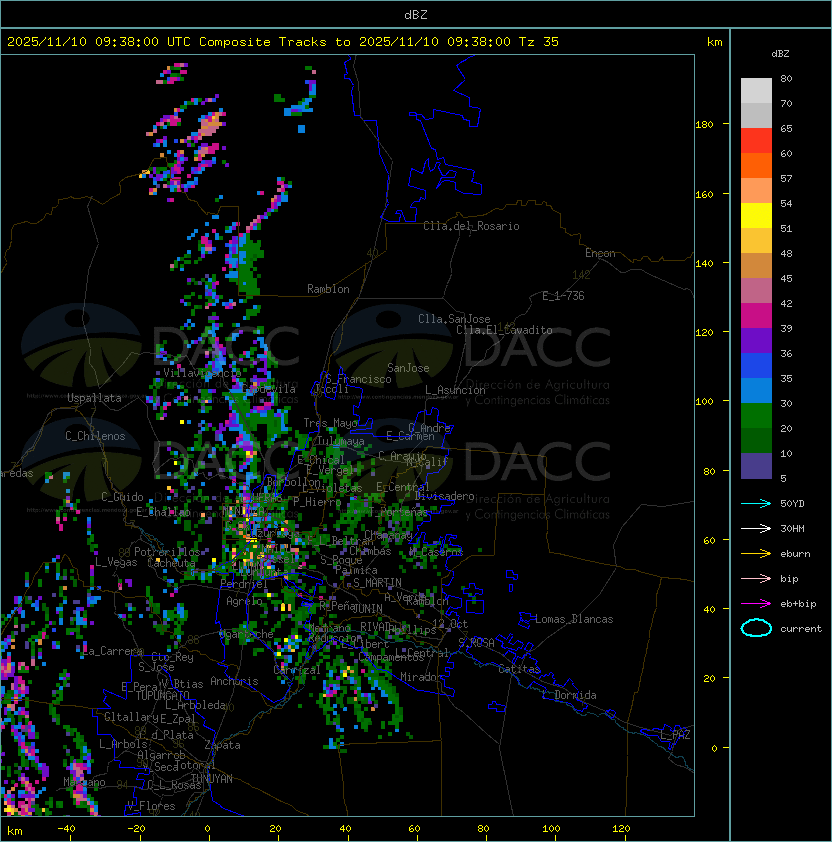Screen dimensions: 832x842
Task: Click the 12_Oct map label
Action: click(x=450, y=624)
